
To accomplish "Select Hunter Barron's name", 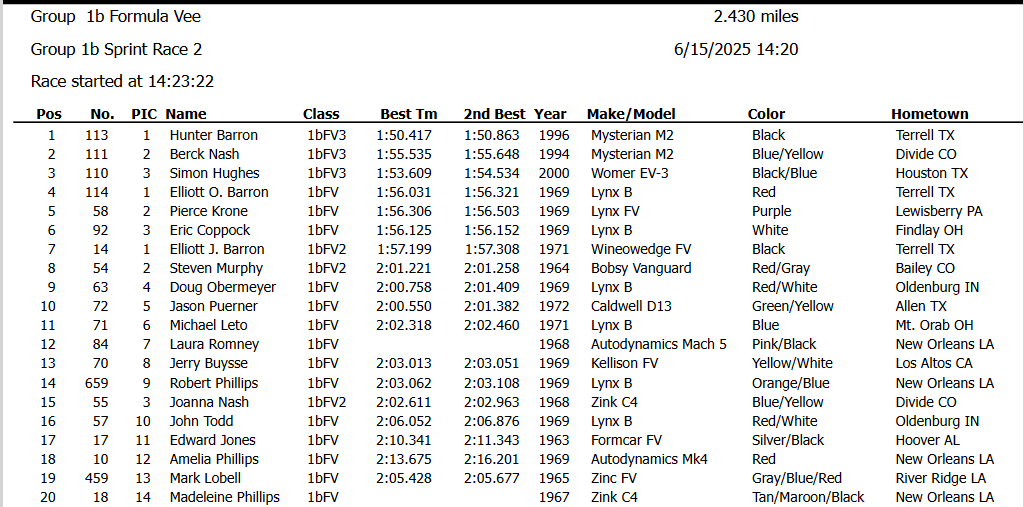I will [214, 135].
